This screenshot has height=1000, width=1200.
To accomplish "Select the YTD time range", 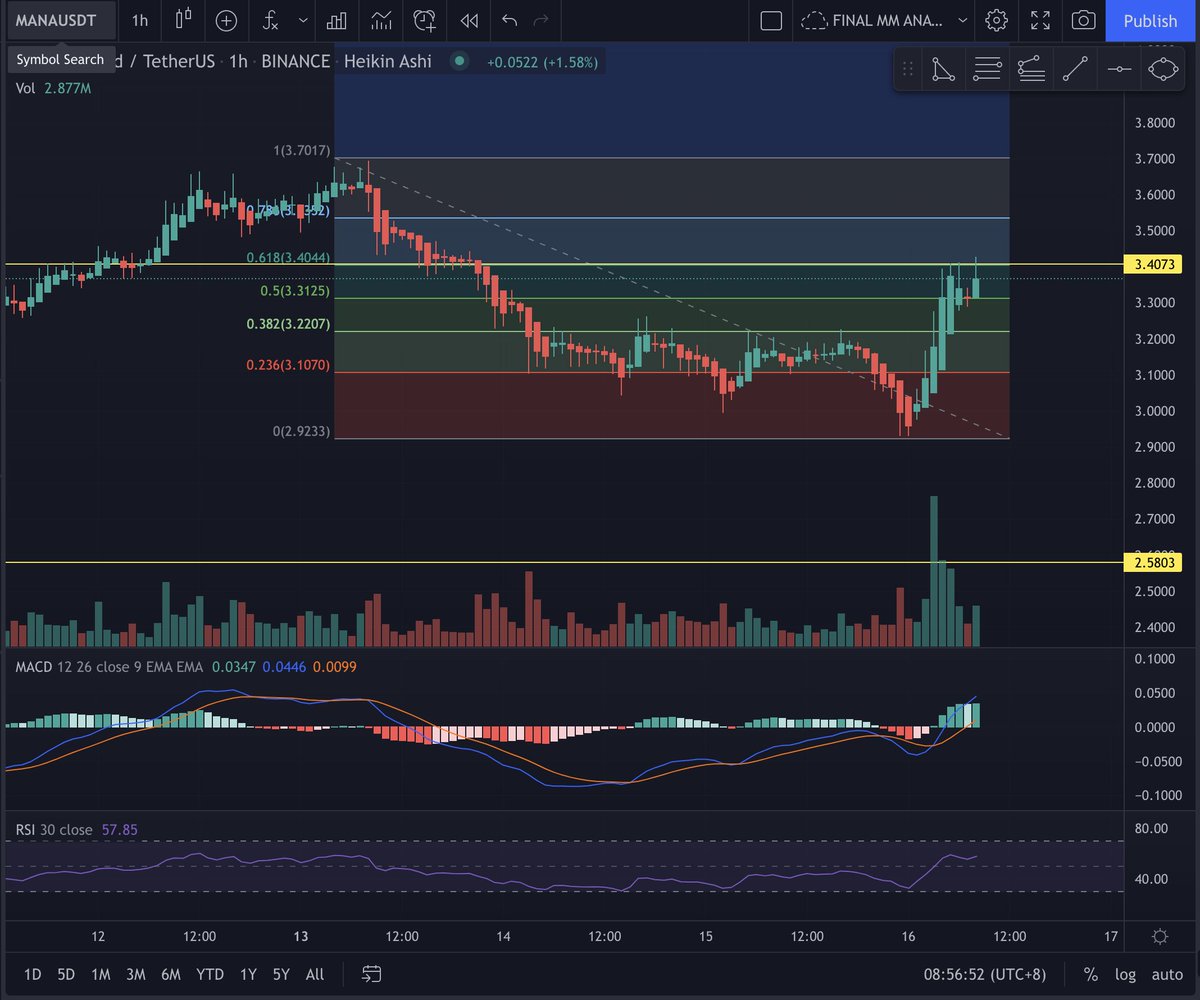I will coord(210,973).
